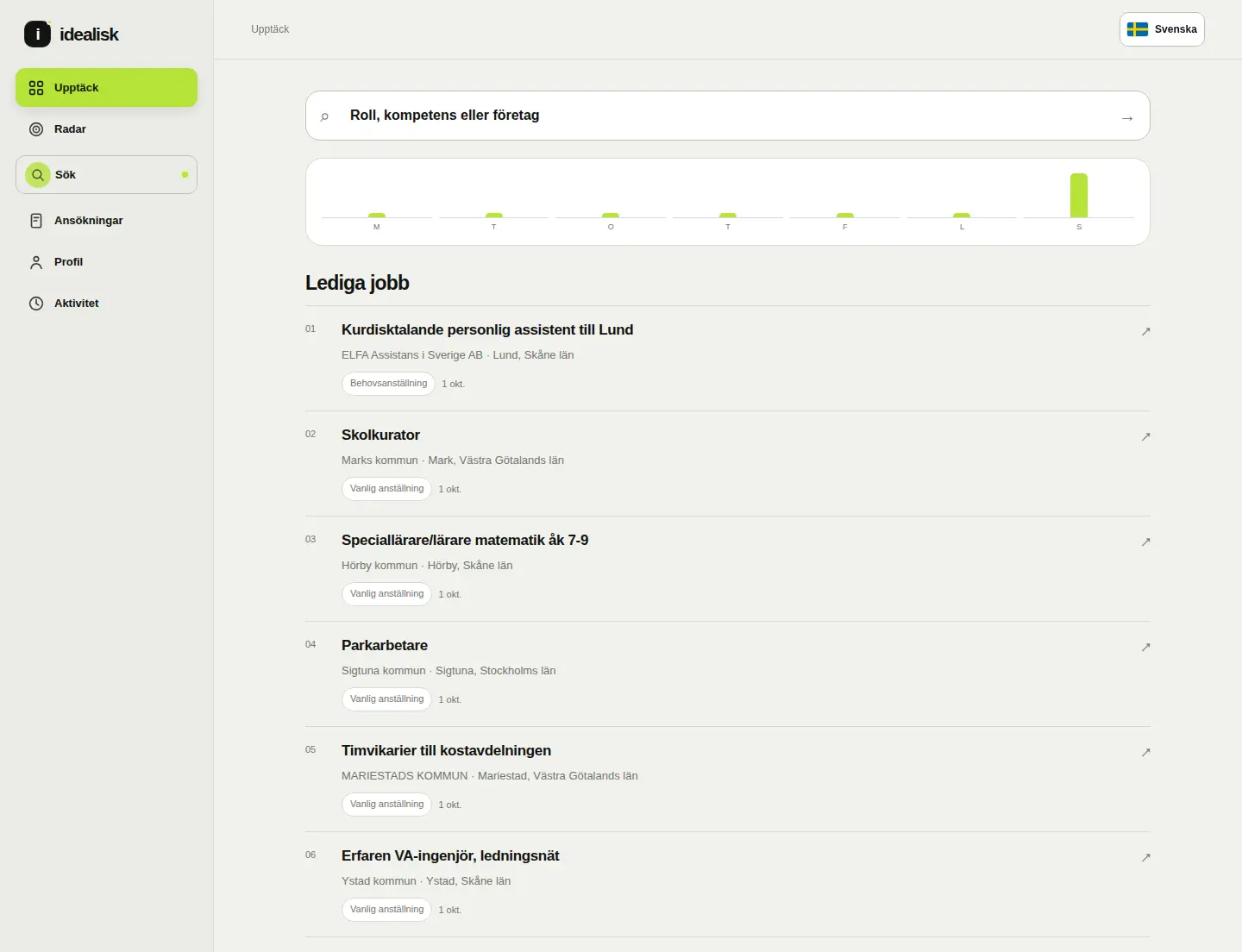This screenshot has height=952, width=1242.
Task: Click the tall Sunday bar in chart
Action: 1079,195
